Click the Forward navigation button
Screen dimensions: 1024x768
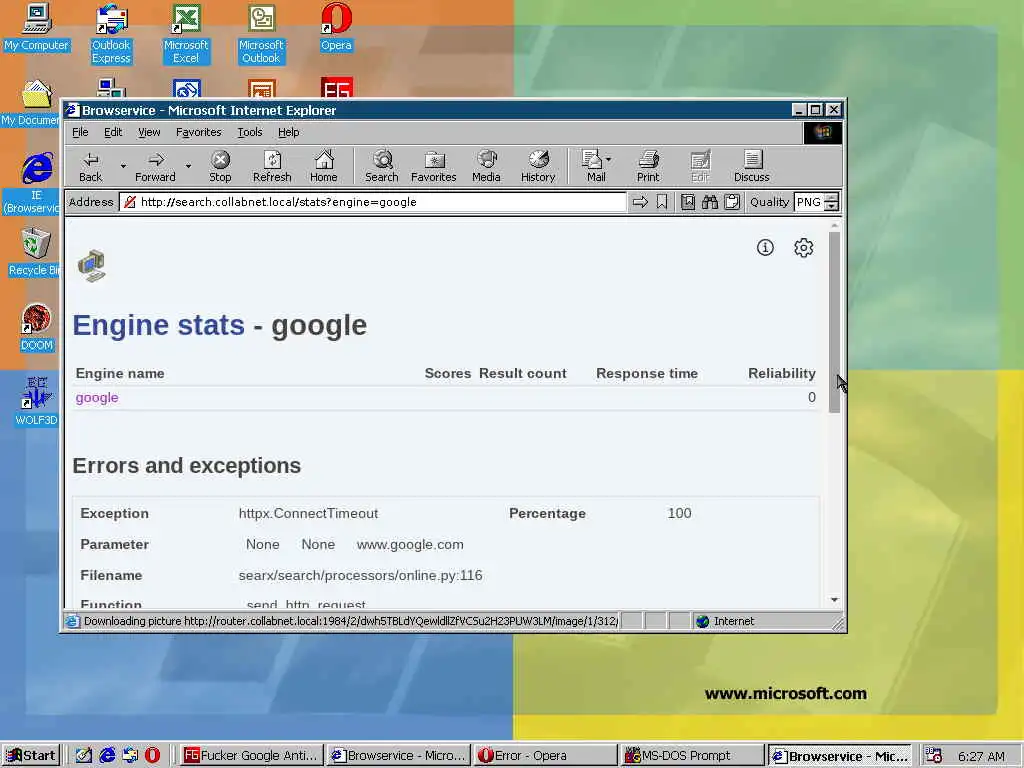155,167
